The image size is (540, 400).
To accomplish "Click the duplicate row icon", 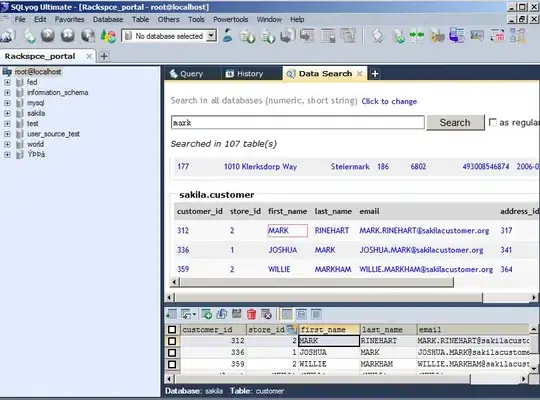I will pyautogui.click(x=222, y=314).
